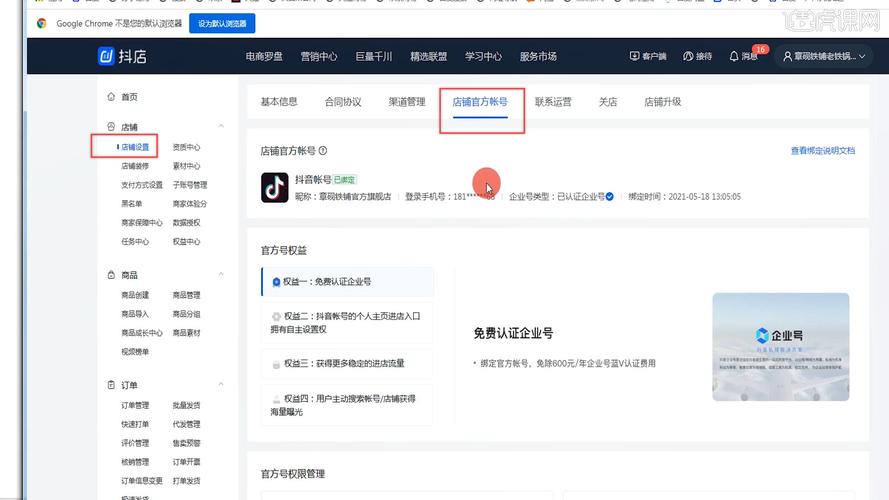Screen dimensions: 889x500
Task: Open 店铺装修 in the sidebar
Action: pyautogui.click(x=135, y=166)
